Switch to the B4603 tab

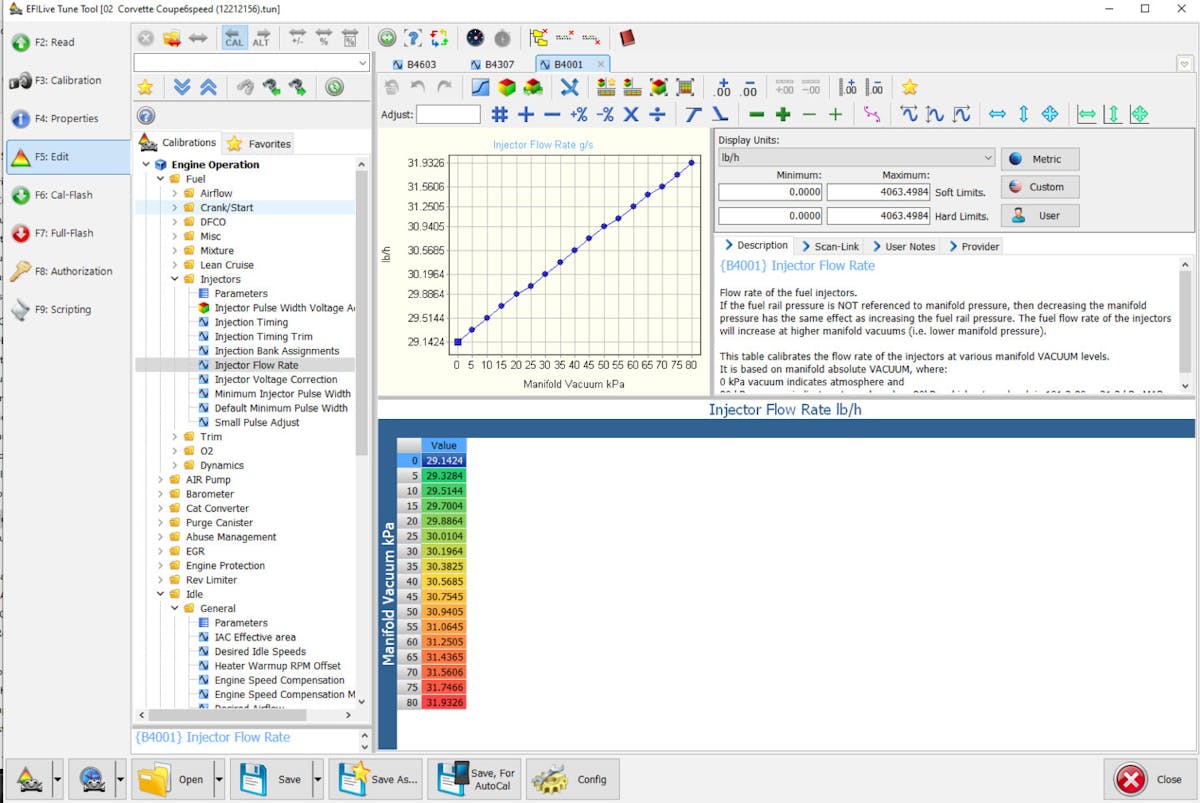pyautogui.click(x=414, y=64)
